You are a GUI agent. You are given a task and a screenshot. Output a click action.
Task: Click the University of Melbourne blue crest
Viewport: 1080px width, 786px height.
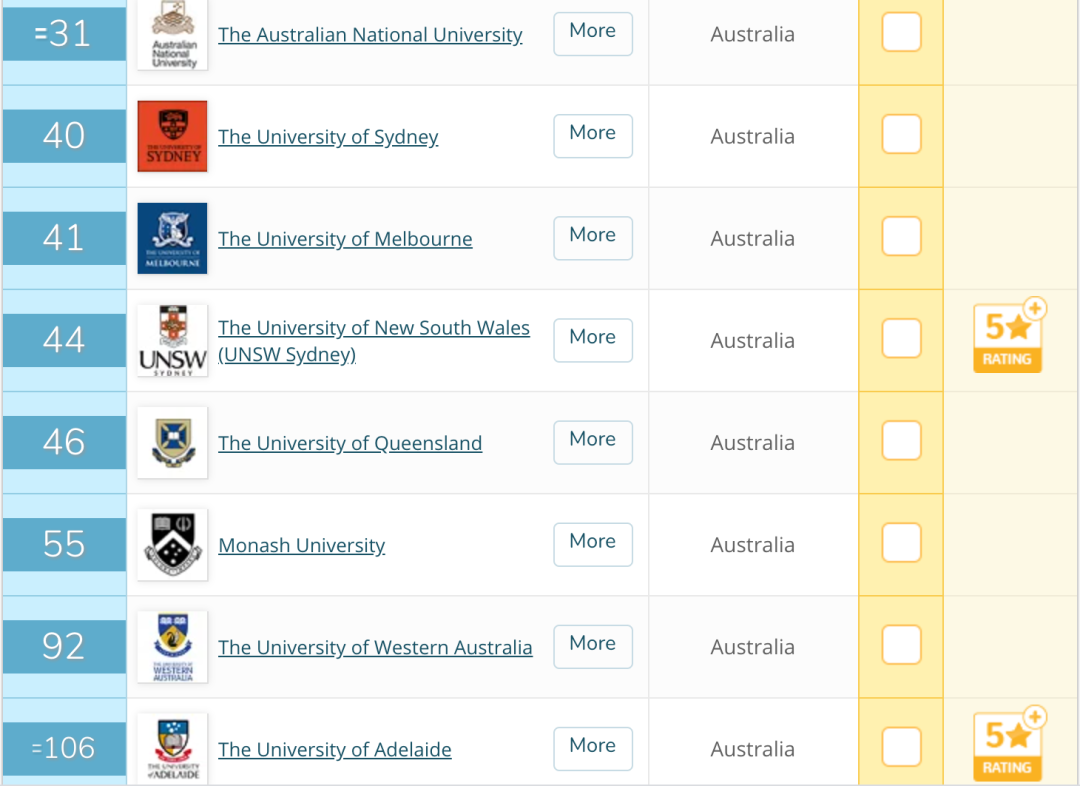172,238
